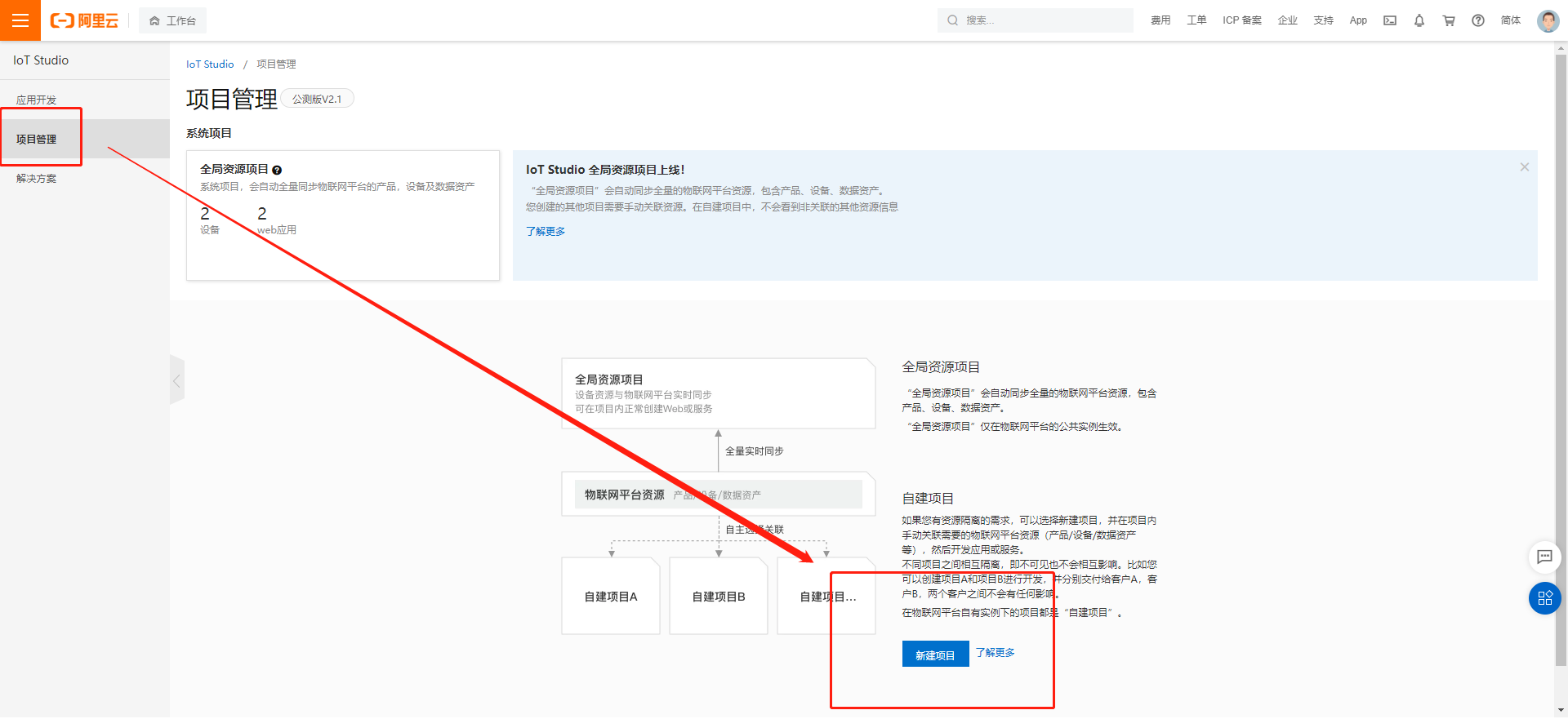Open the help question mark icon
1568x719 pixels.
tap(1478, 20)
